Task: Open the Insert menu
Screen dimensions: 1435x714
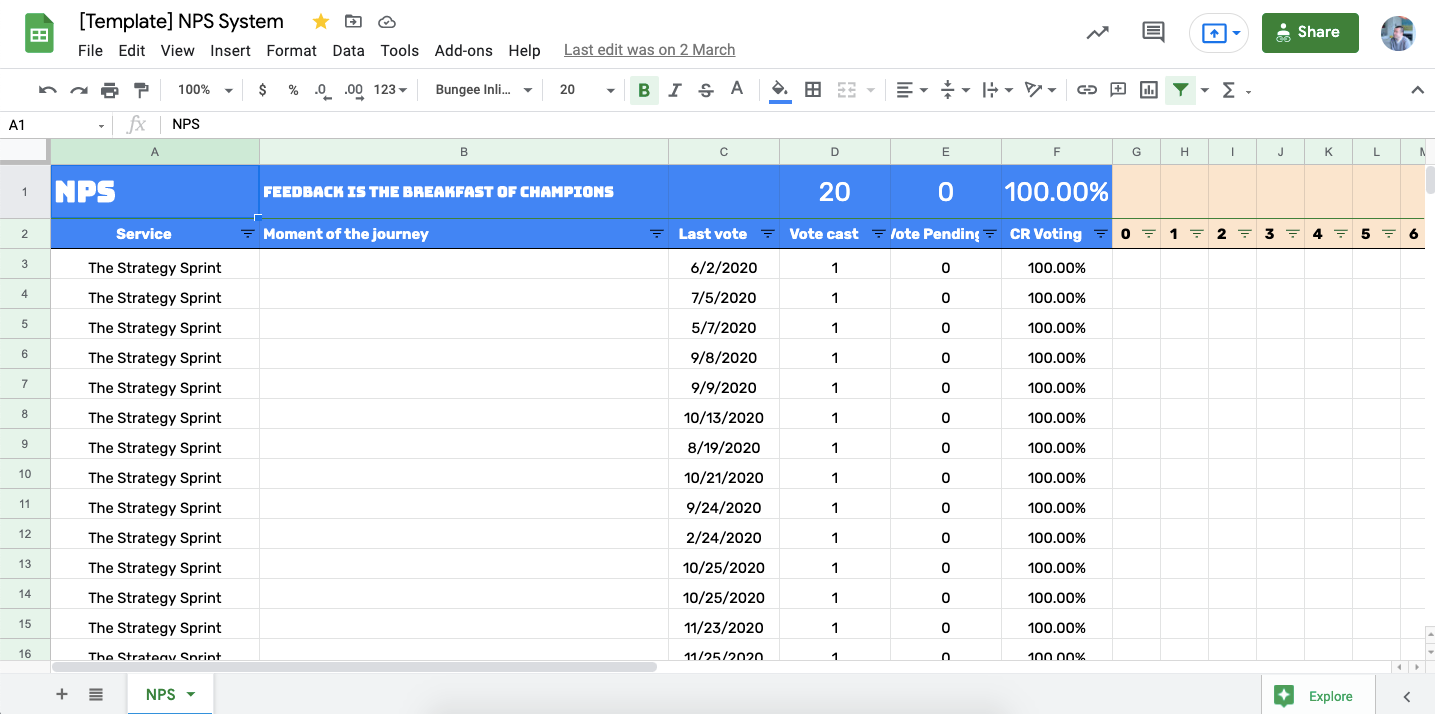Action: tap(230, 50)
